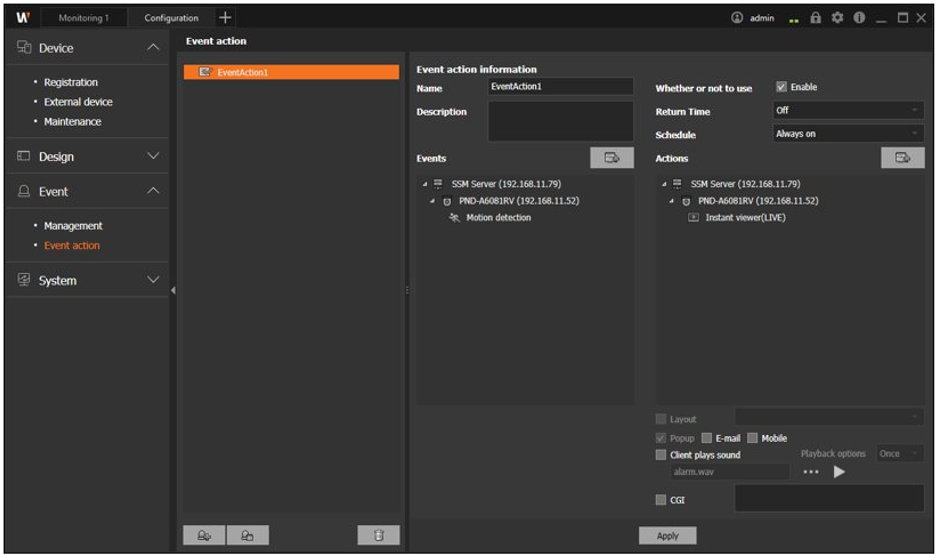Viewport: 937px width, 555px height.
Task: Play the alarm.wav sound preview
Action: tap(839, 472)
